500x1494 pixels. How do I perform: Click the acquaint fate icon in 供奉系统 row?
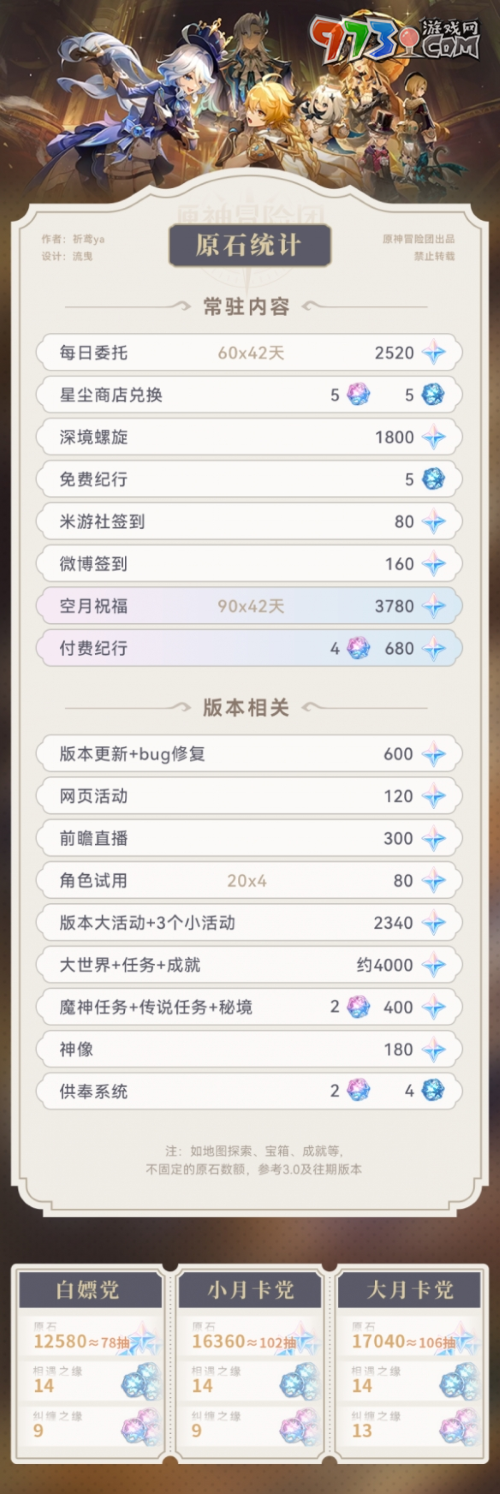[x=433, y=1091]
